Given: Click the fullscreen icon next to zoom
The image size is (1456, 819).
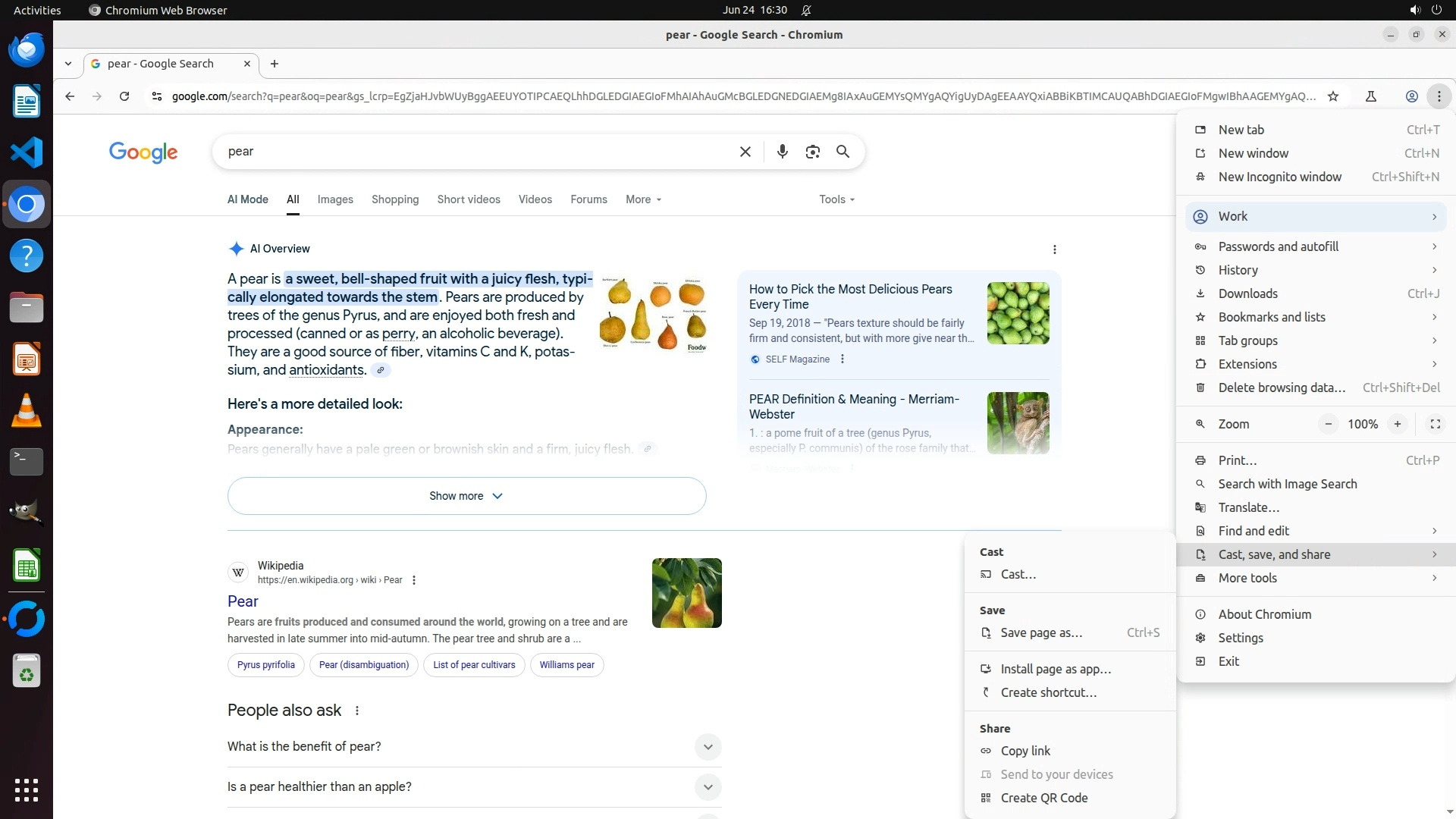Looking at the screenshot, I should pos(1435,424).
